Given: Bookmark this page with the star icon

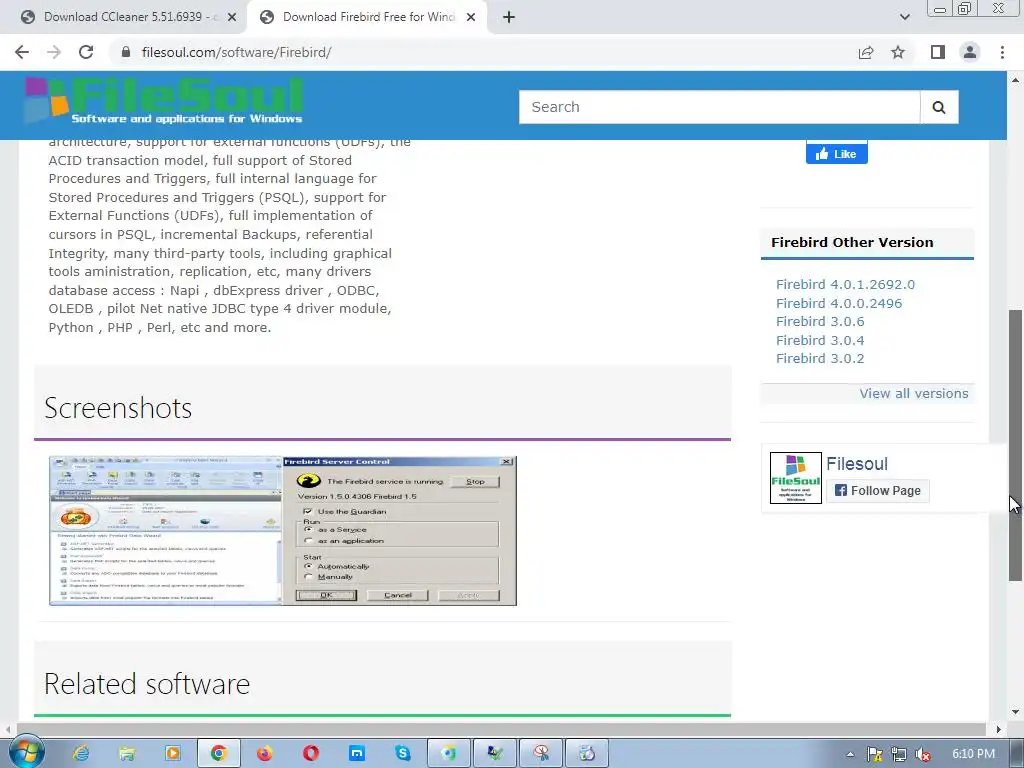Looking at the screenshot, I should tap(898, 52).
